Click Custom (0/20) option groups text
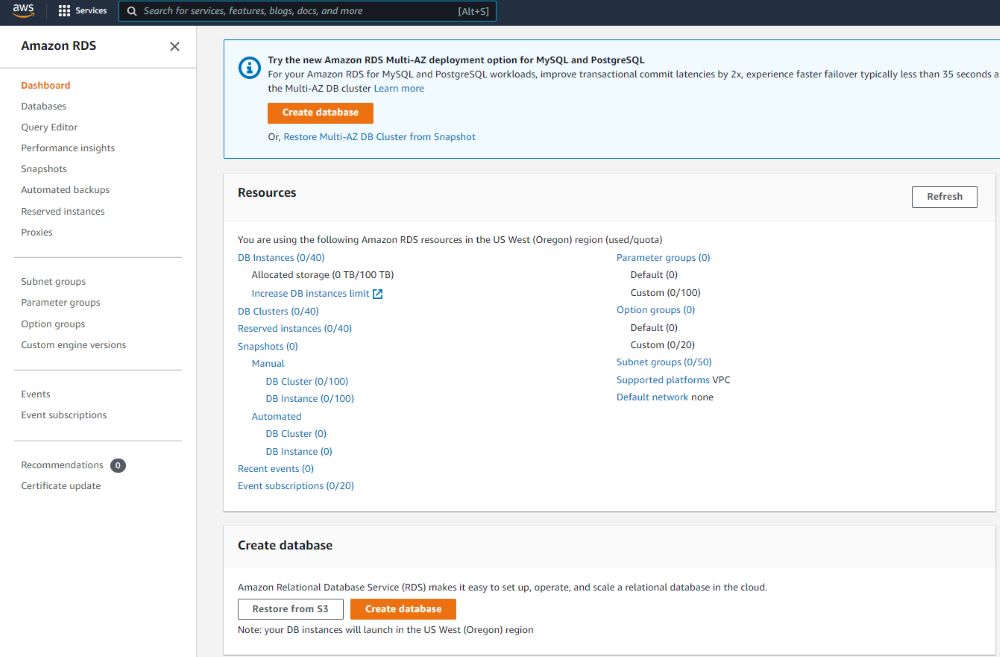 (662, 345)
